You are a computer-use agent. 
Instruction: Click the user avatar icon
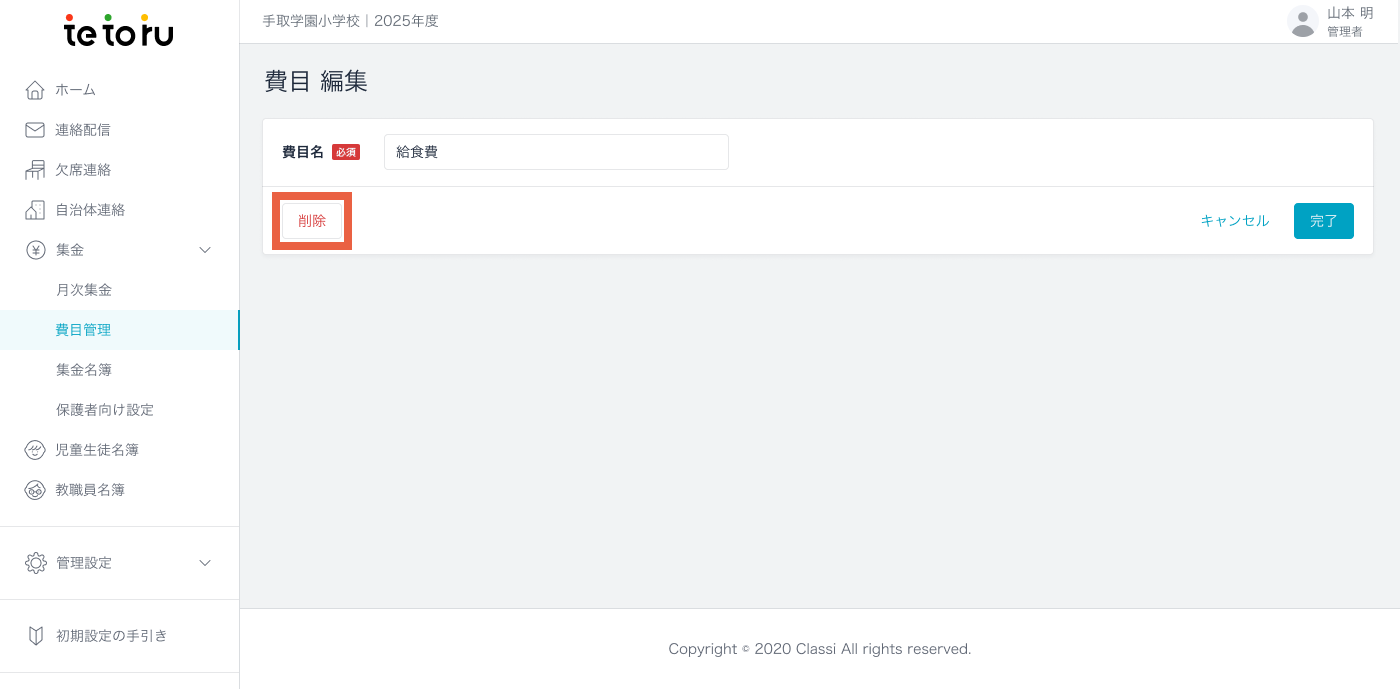tap(1302, 22)
